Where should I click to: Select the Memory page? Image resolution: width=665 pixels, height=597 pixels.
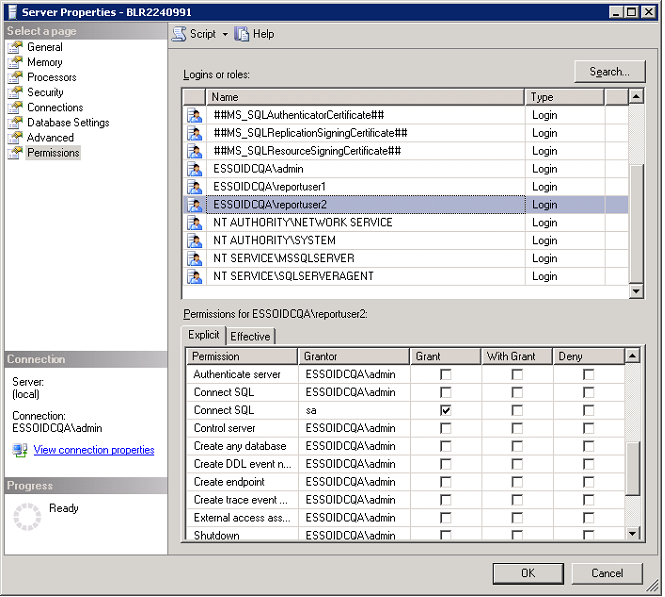point(45,62)
